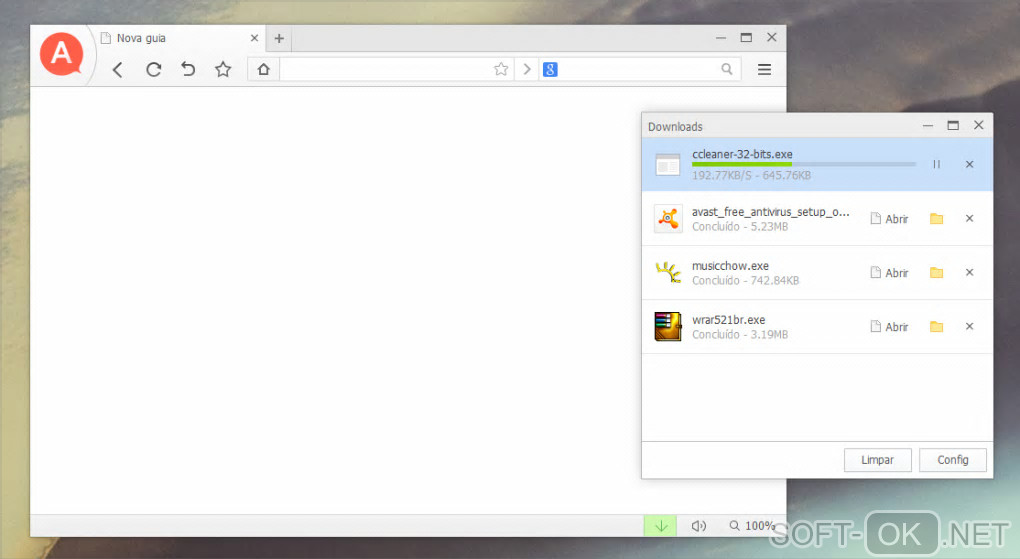Open download settings via Config button
The height and width of the screenshot is (559, 1020).
tap(952, 460)
